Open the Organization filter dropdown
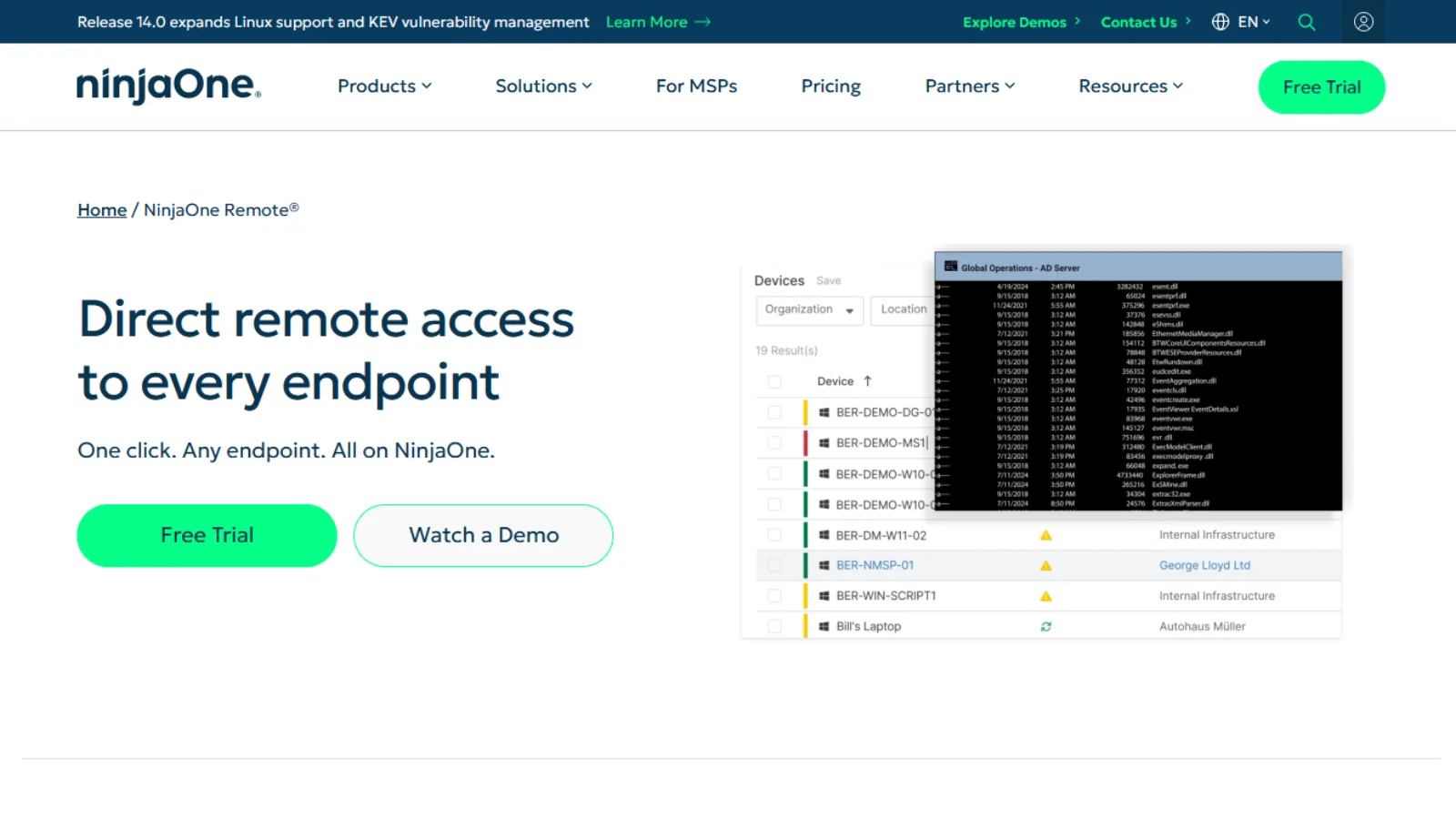This screenshot has width=1456, height=819. coord(809,310)
